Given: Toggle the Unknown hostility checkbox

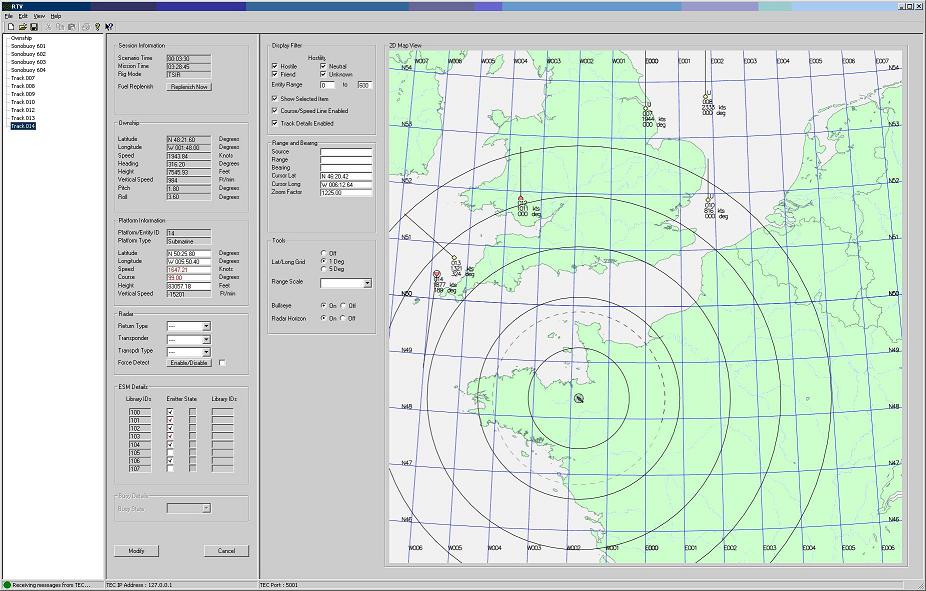Looking at the screenshot, I should coord(323,74).
